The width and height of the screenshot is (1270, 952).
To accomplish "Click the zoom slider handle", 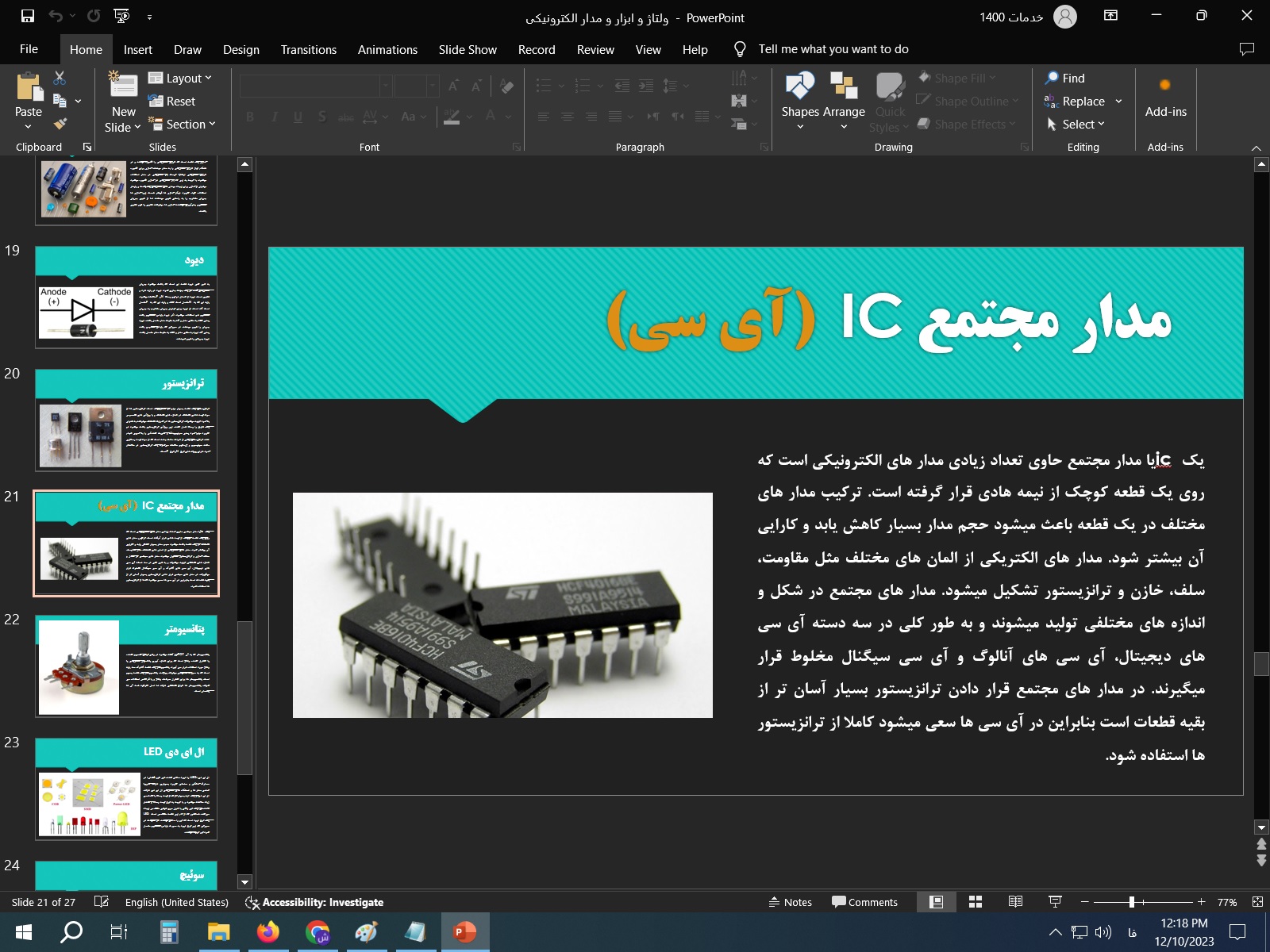I will pos(1132,902).
